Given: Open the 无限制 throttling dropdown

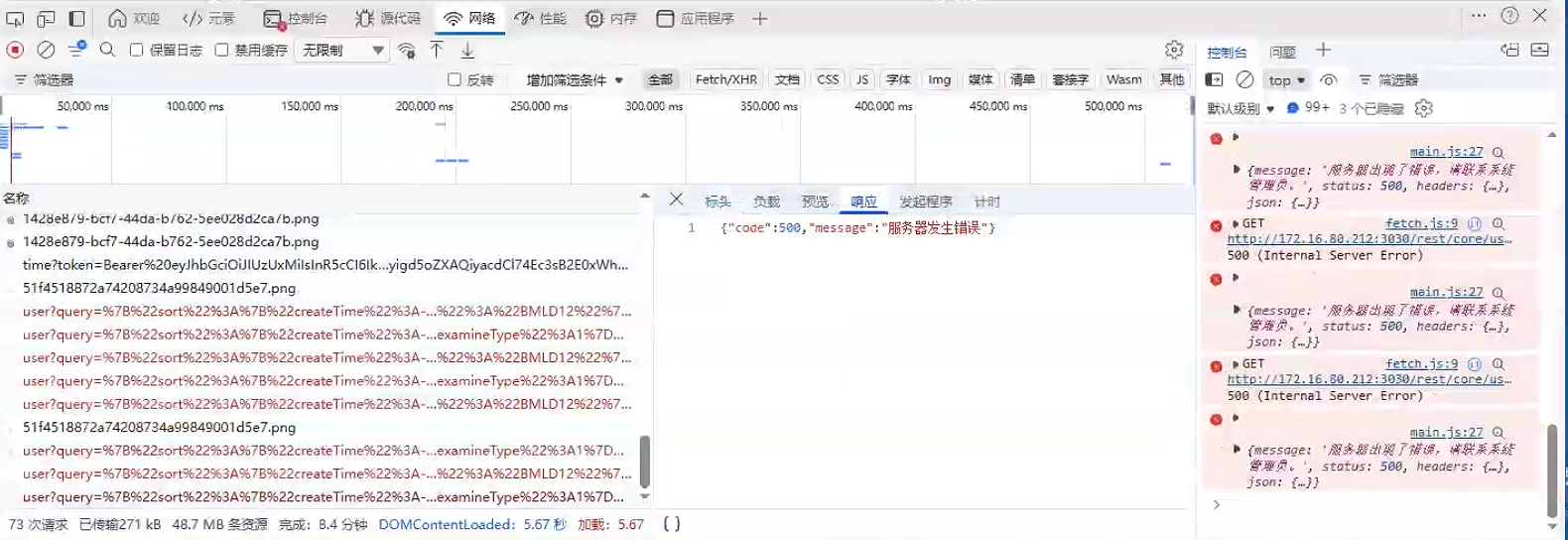Looking at the screenshot, I should [341, 50].
